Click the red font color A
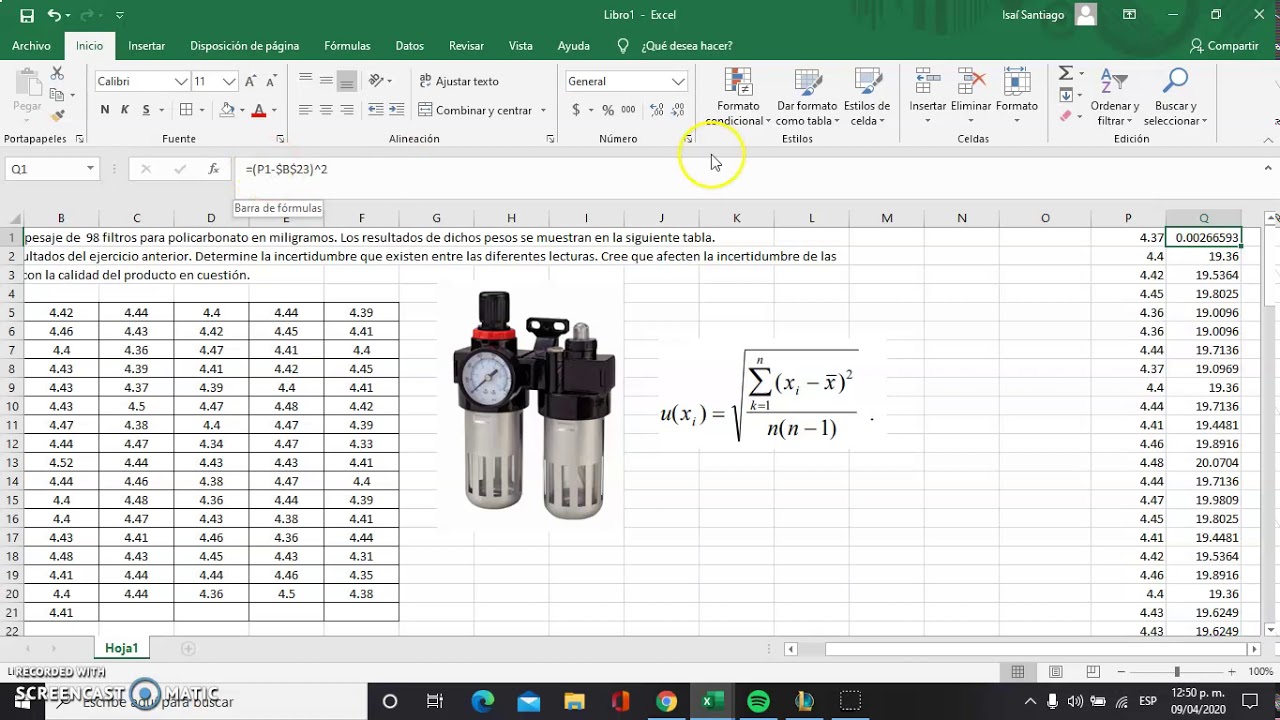Image resolution: width=1280 pixels, height=720 pixels. tap(259, 110)
